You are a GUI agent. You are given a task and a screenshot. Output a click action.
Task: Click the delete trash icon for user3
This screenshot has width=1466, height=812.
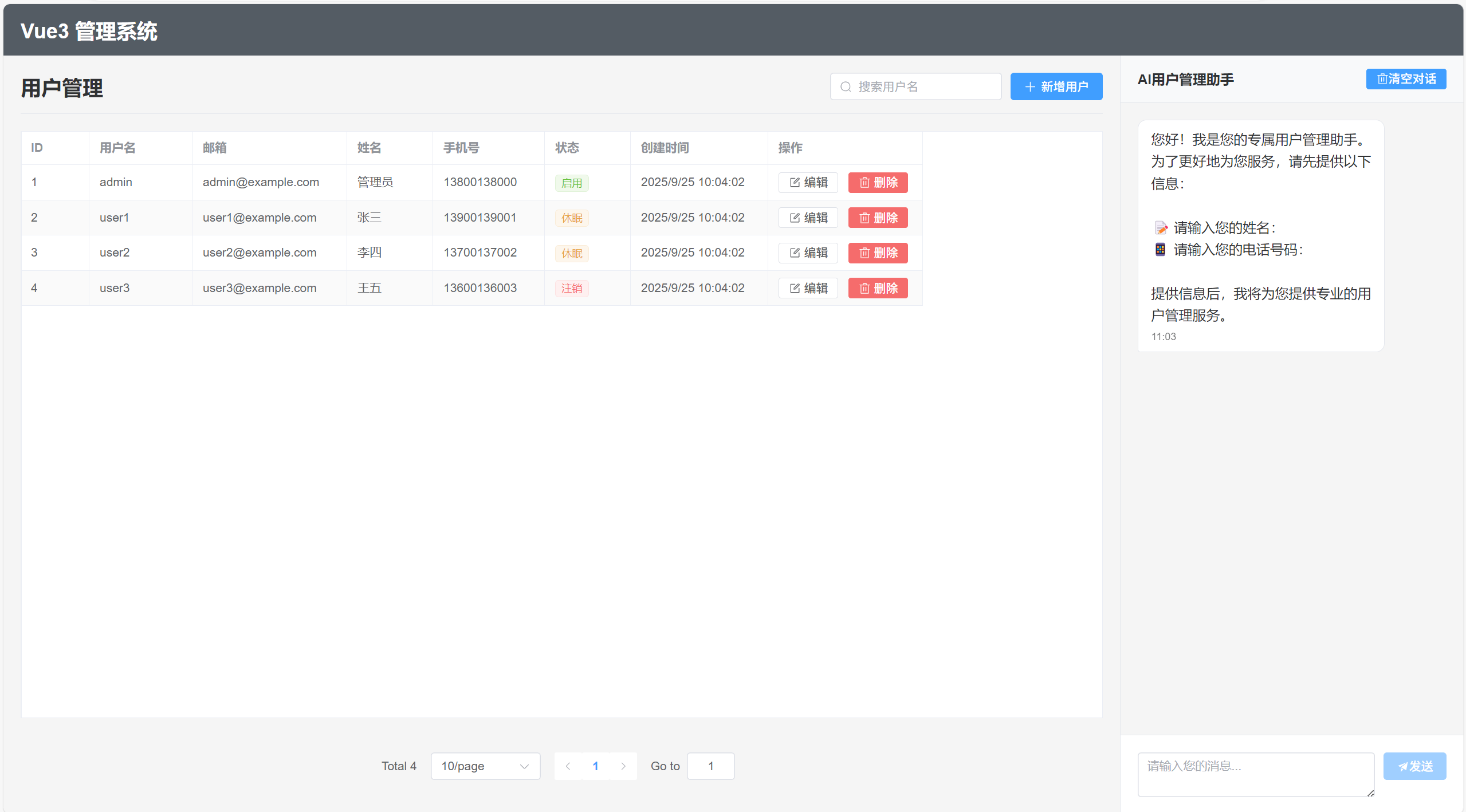(864, 289)
